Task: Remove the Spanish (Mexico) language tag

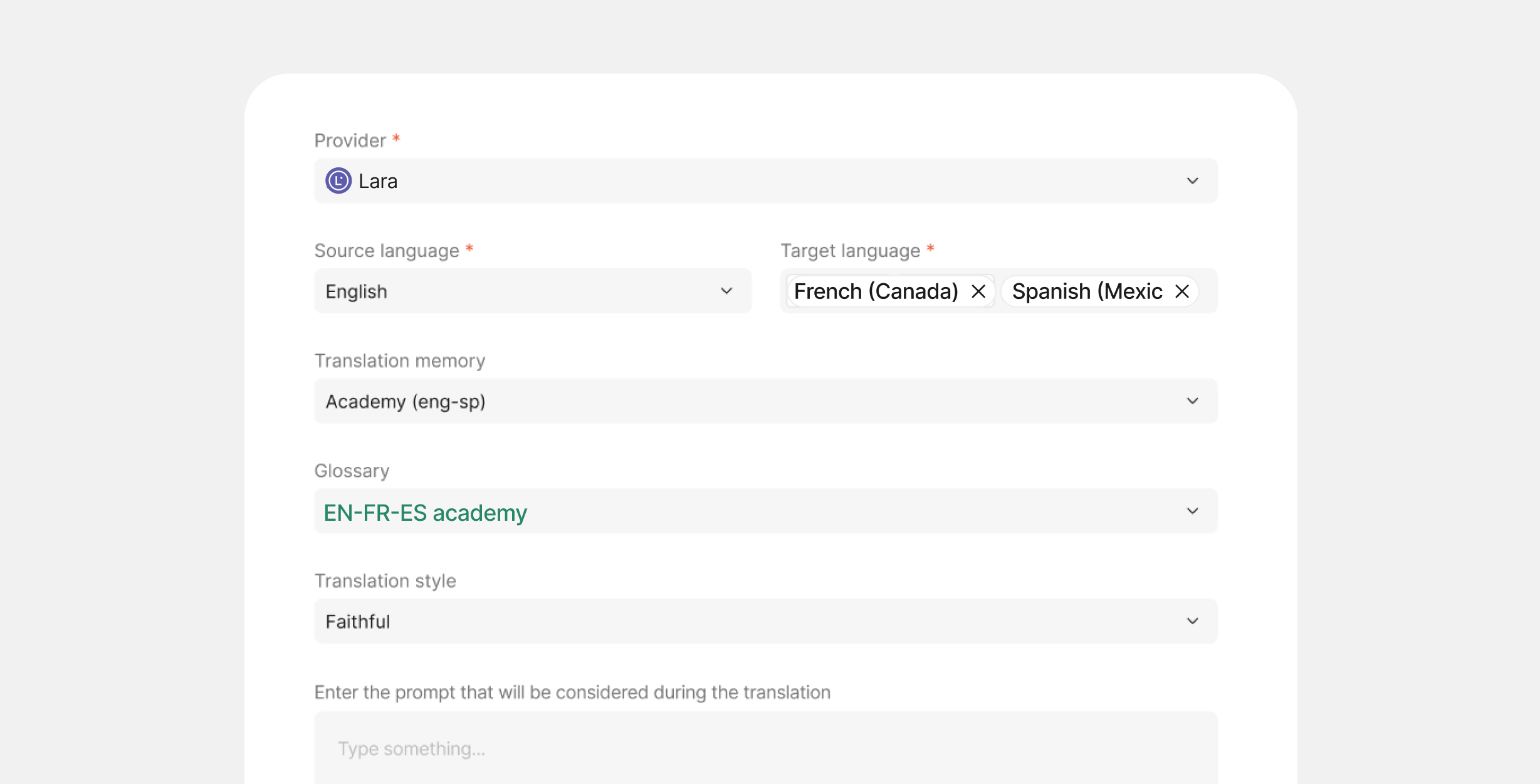Action: (1182, 291)
